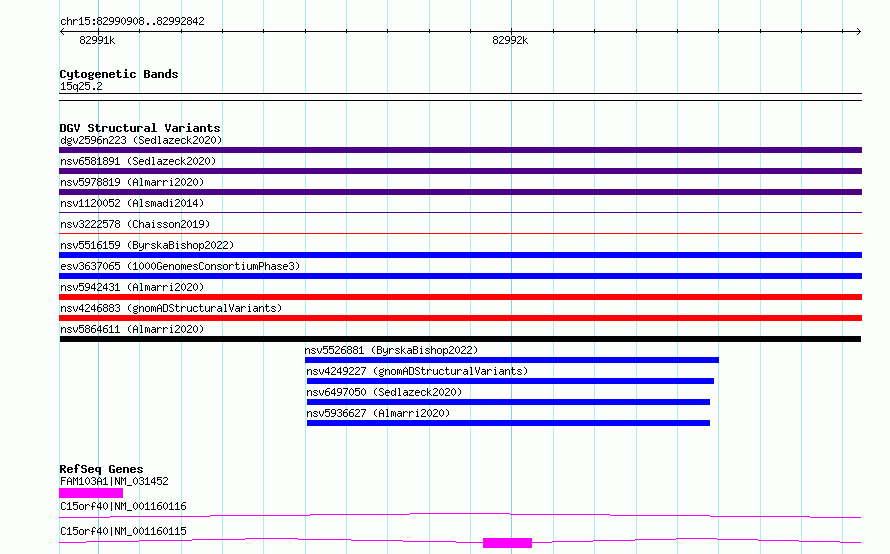Open the nsv5978819 (Almarri2020) variant bar
The width and height of the screenshot is (890, 554).
point(460,192)
